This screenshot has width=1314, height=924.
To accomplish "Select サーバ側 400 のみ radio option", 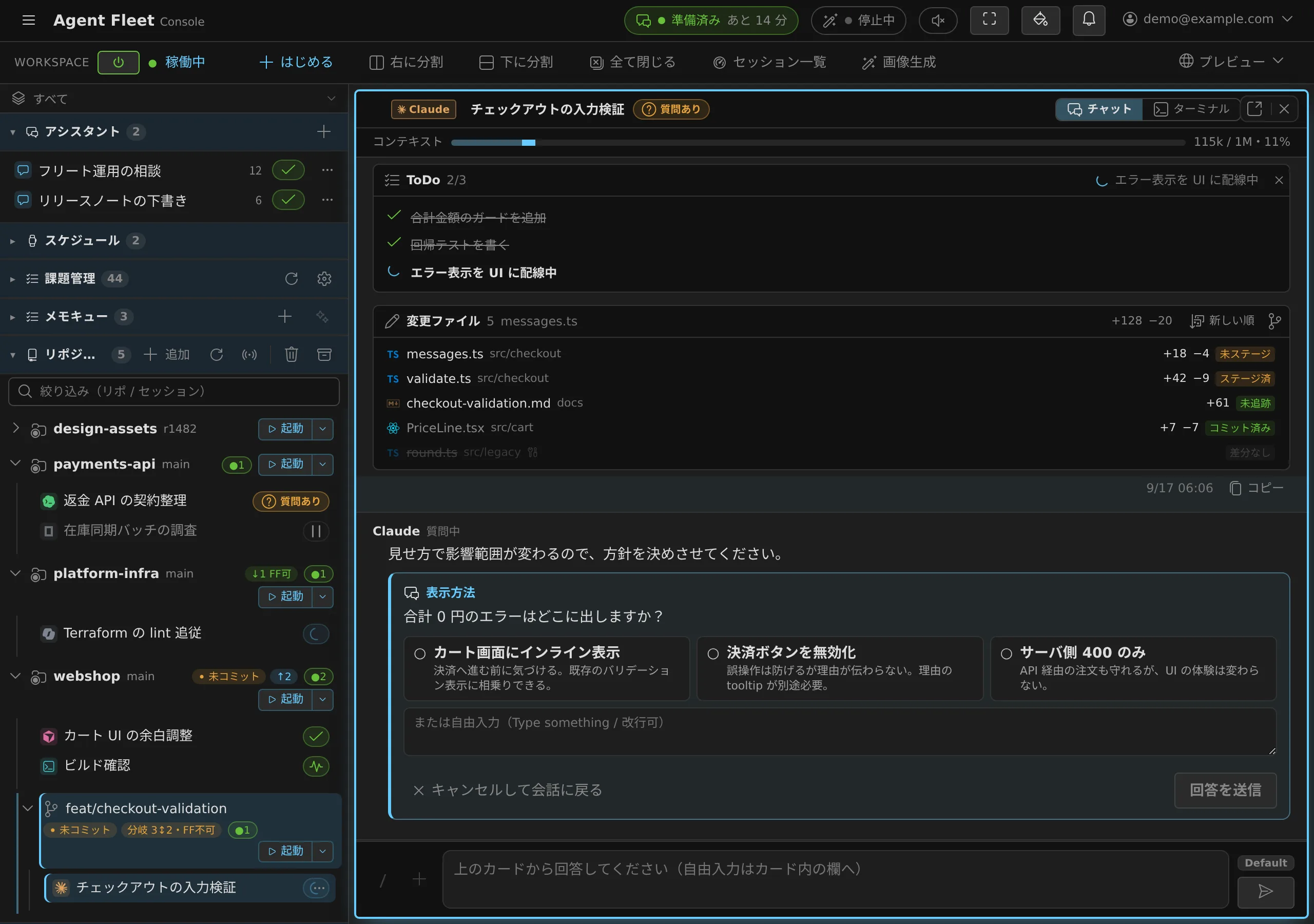I will tap(1006, 653).
